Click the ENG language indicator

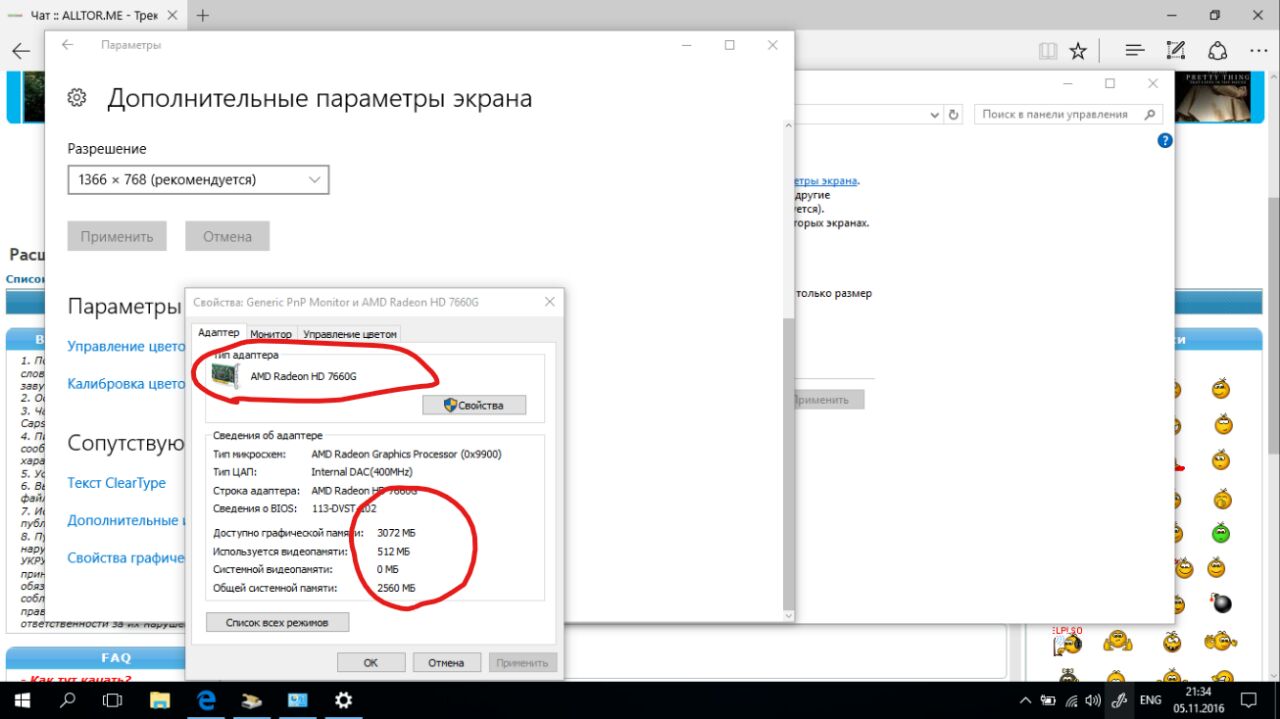(1151, 701)
